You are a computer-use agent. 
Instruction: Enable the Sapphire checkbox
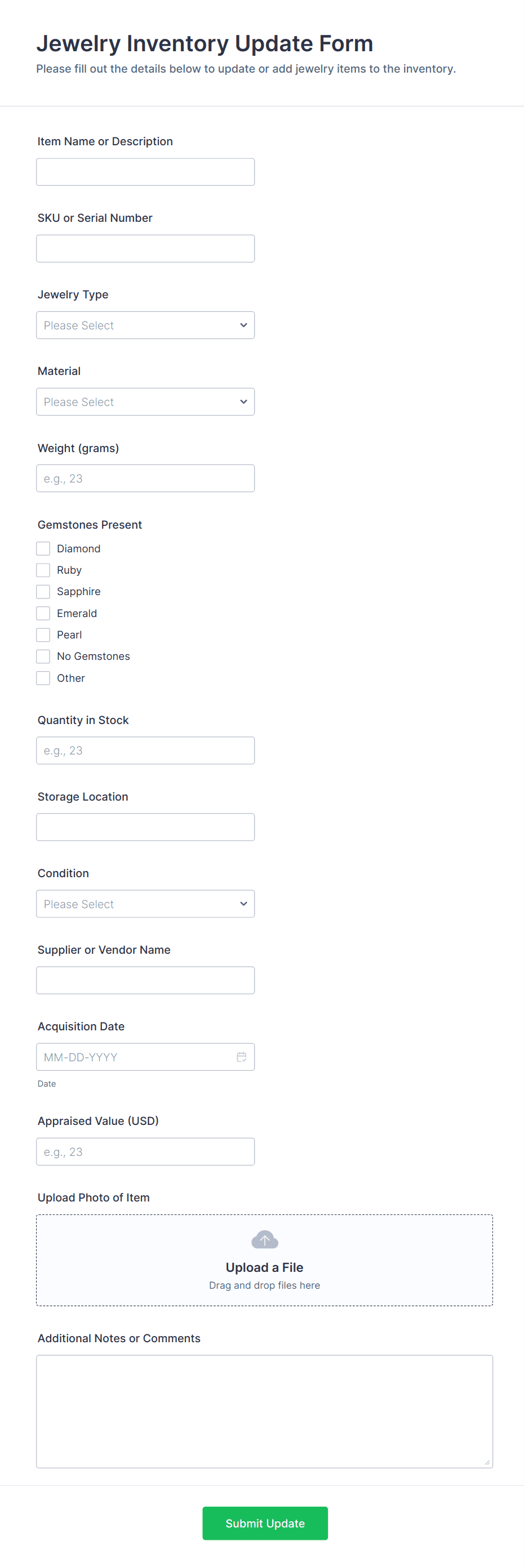pyautogui.click(x=43, y=592)
